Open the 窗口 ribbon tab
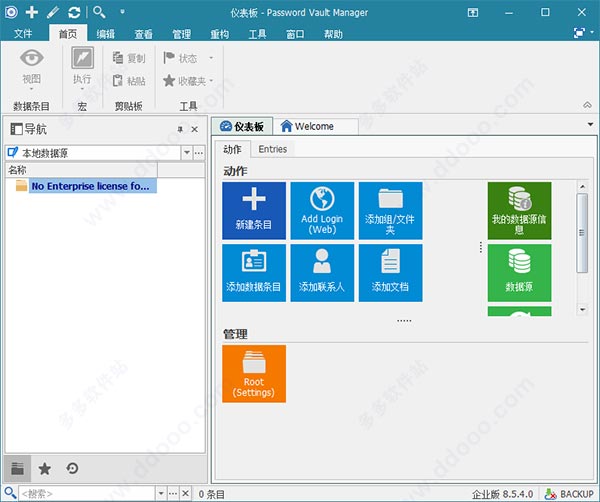 295,34
